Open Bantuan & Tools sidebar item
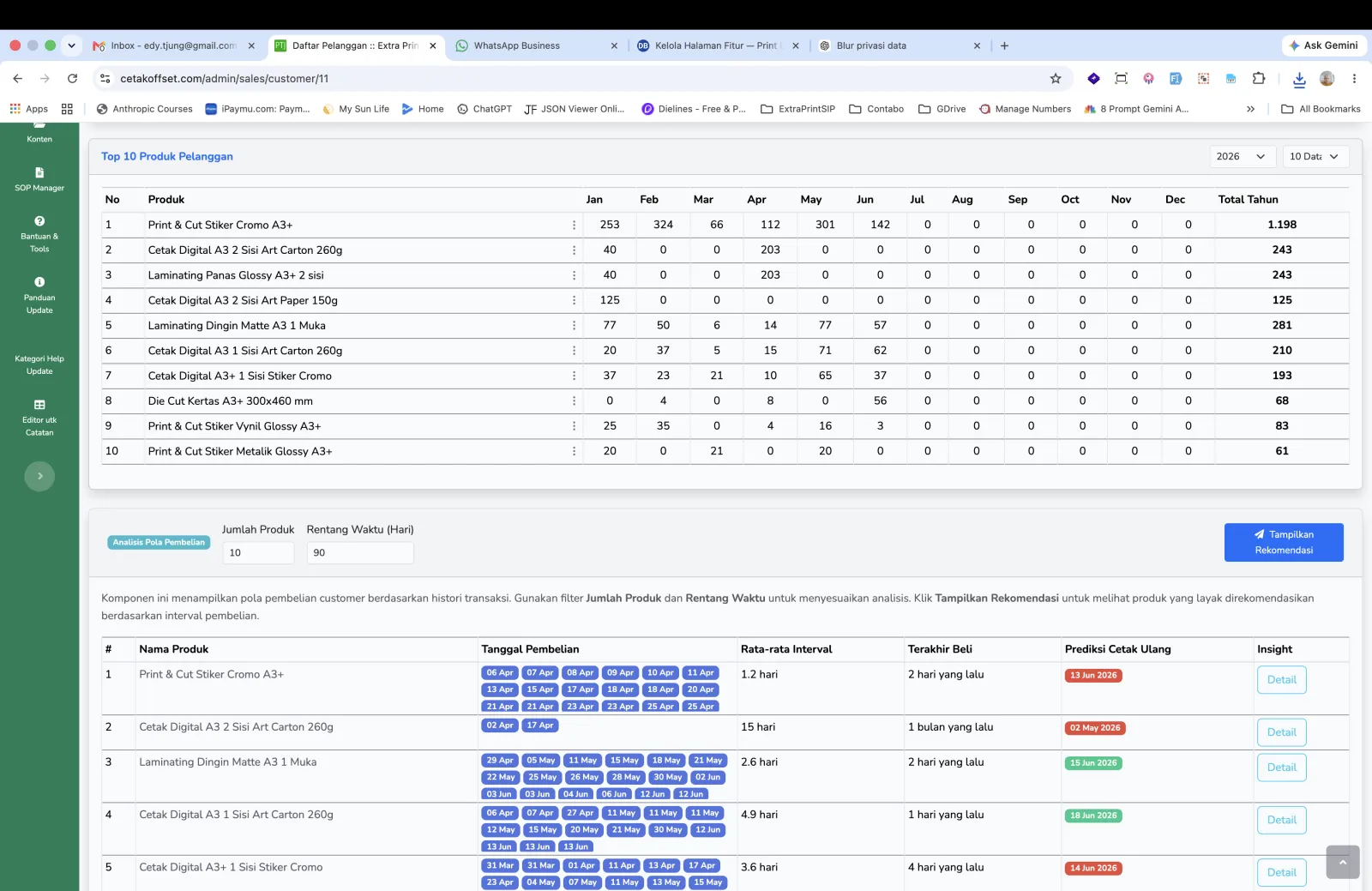This screenshot has width=1372, height=891. (x=39, y=234)
